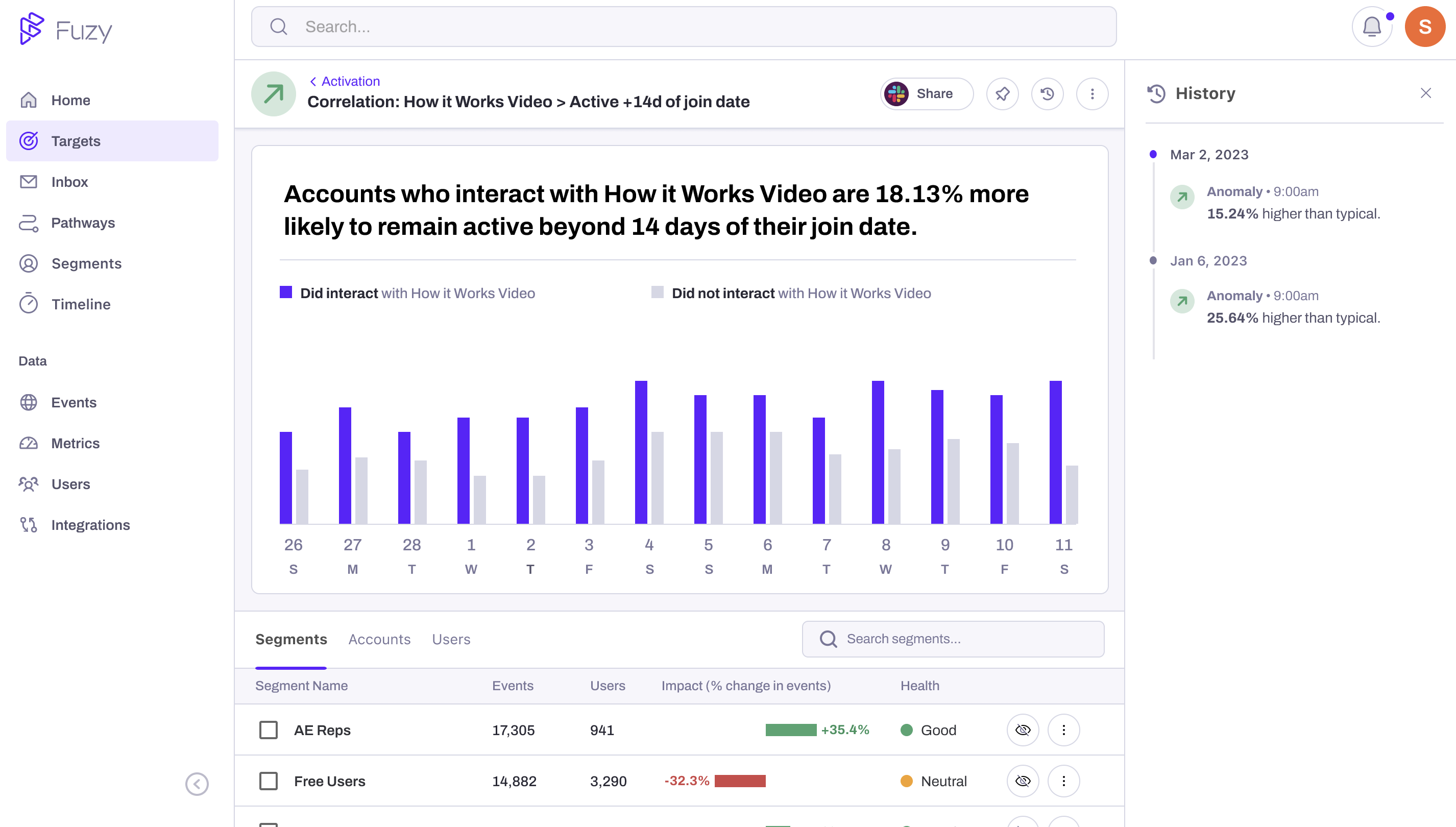Check the Free Users segment checkbox
The image size is (1456, 827).
[268, 781]
